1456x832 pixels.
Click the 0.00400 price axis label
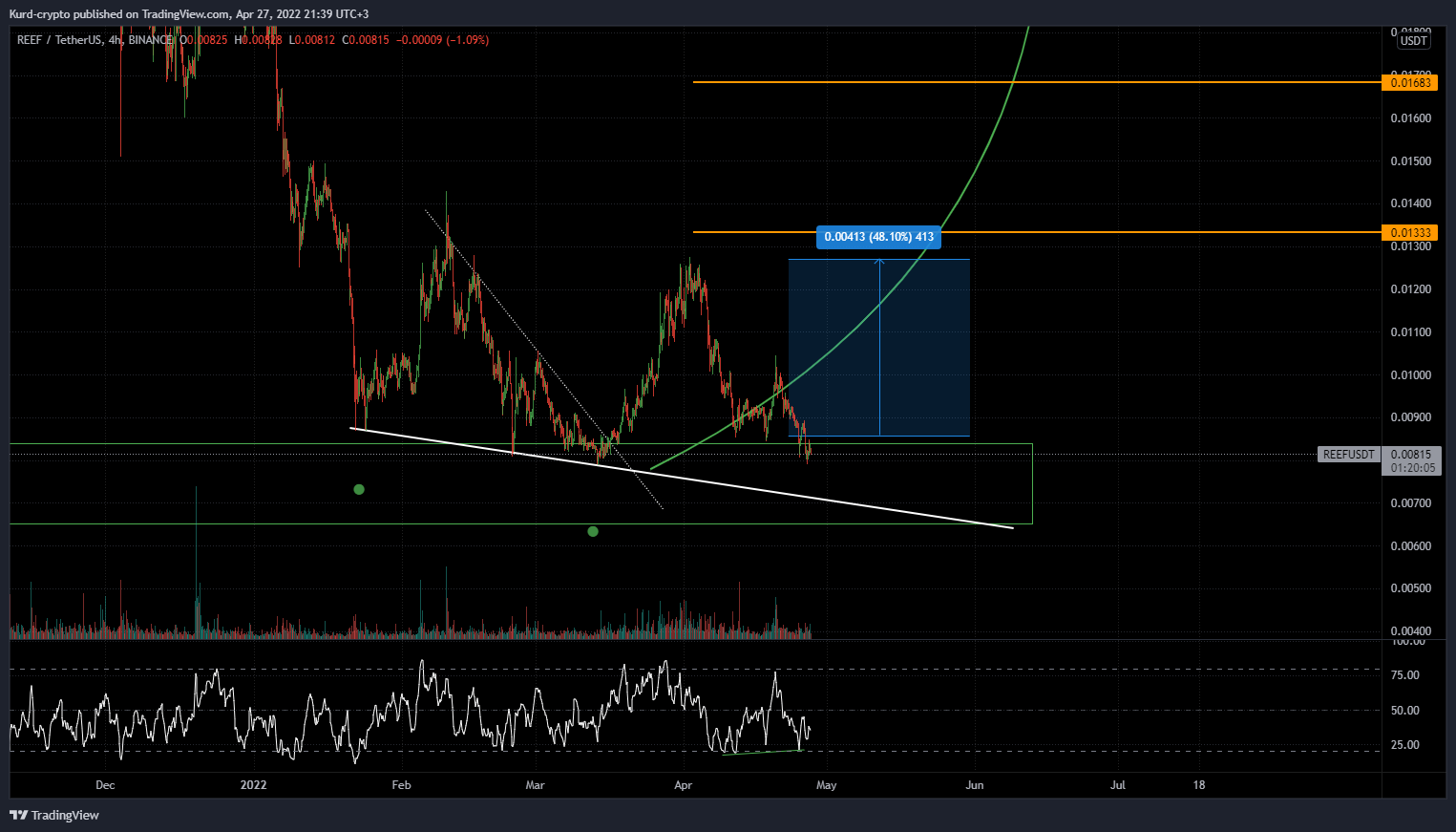coord(1410,630)
